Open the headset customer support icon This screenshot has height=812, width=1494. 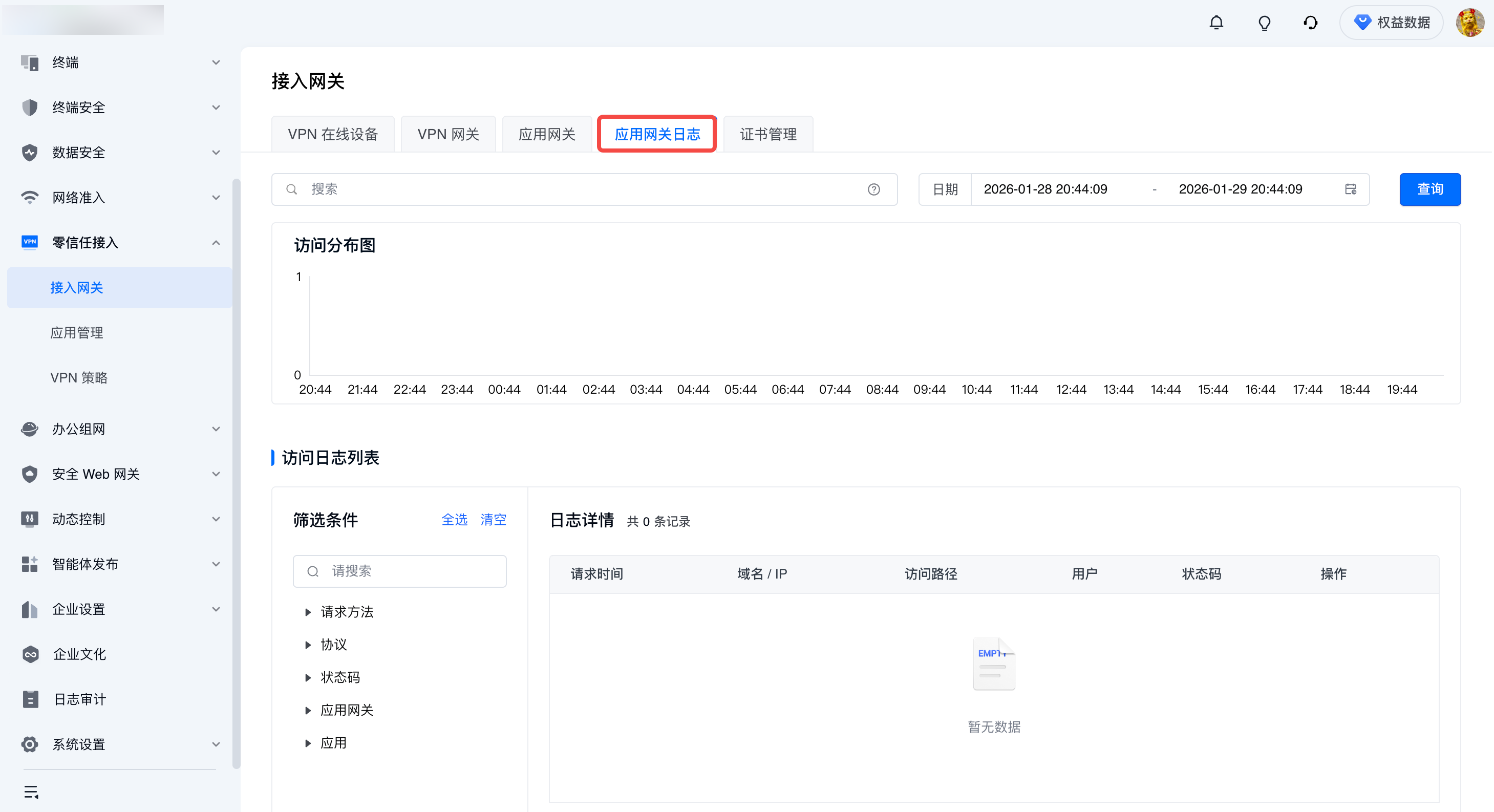point(1310,23)
